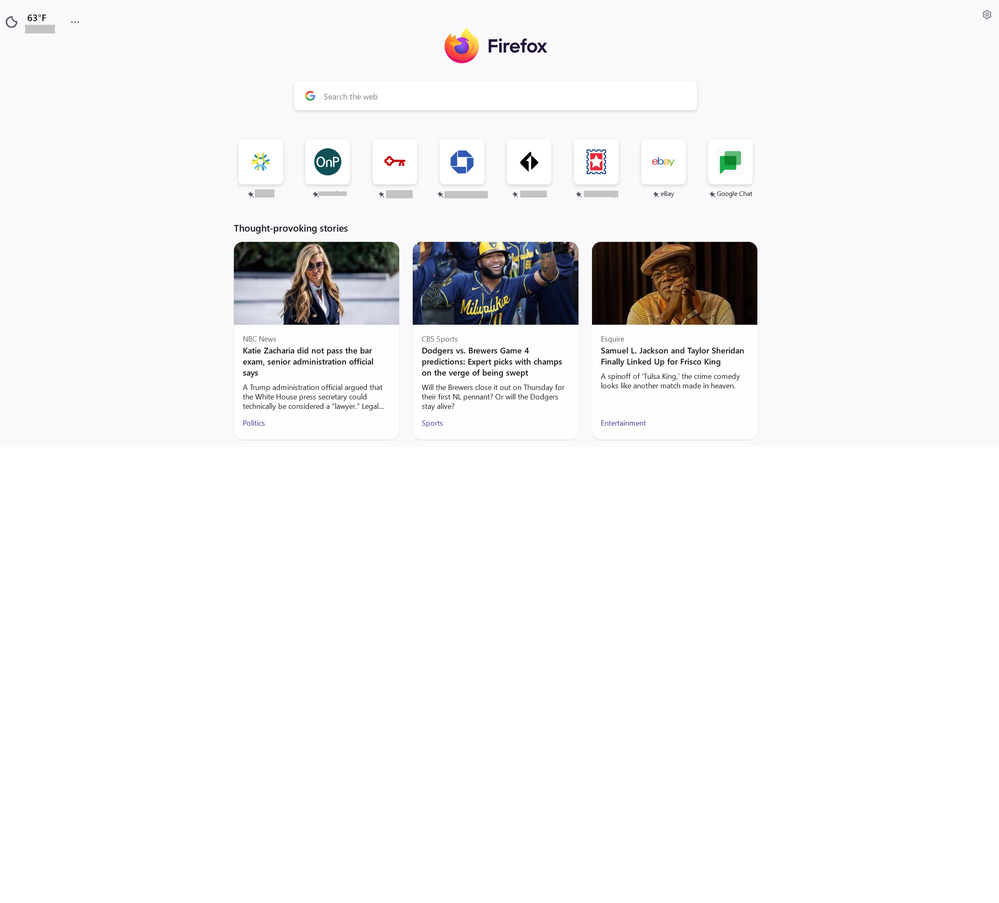Image resolution: width=999 pixels, height=903 pixels.
Task: Open the red star stamp shortcut tile
Action: (x=596, y=162)
